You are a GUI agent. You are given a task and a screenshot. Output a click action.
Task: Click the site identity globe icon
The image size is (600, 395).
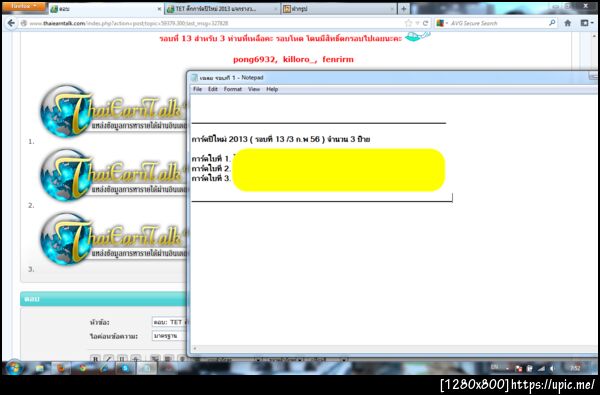tap(24, 23)
